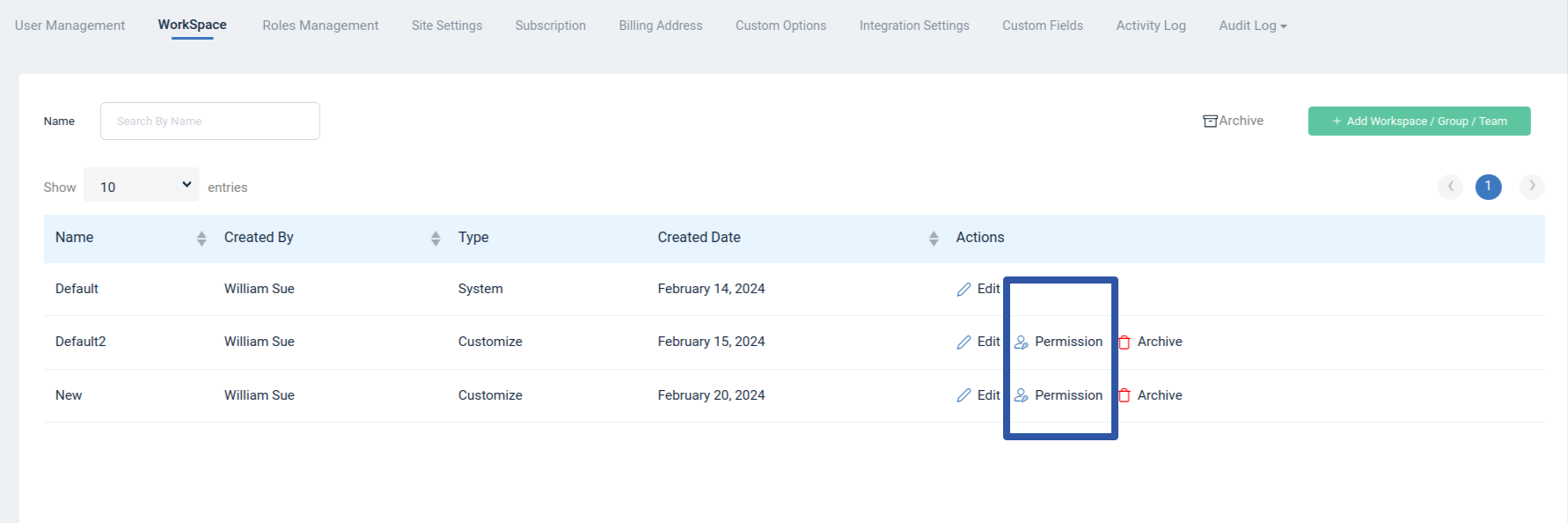Click the permission user icon for New
The image size is (1568, 523).
point(1021,395)
